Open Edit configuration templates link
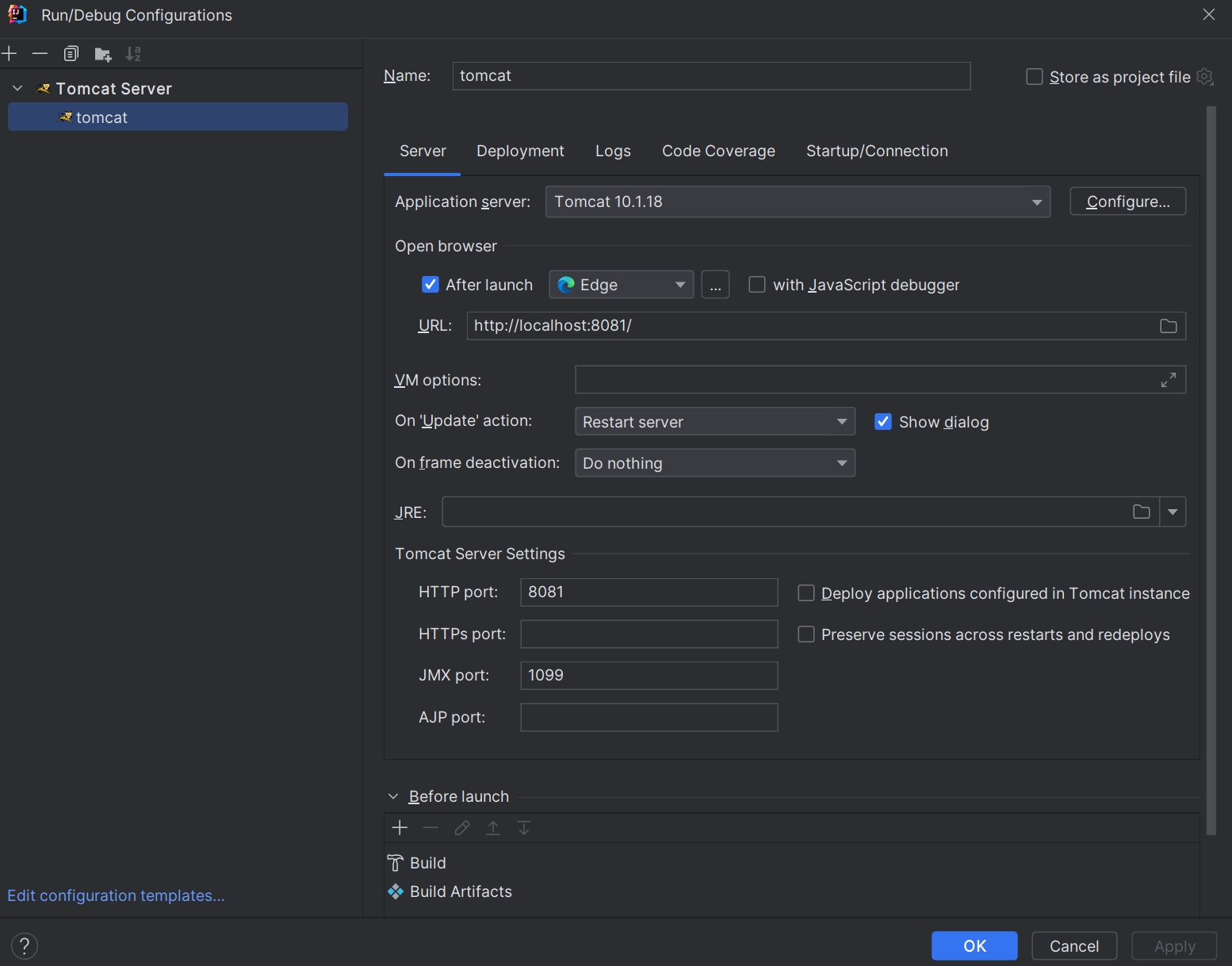This screenshot has height=966, width=1232. 116,895
